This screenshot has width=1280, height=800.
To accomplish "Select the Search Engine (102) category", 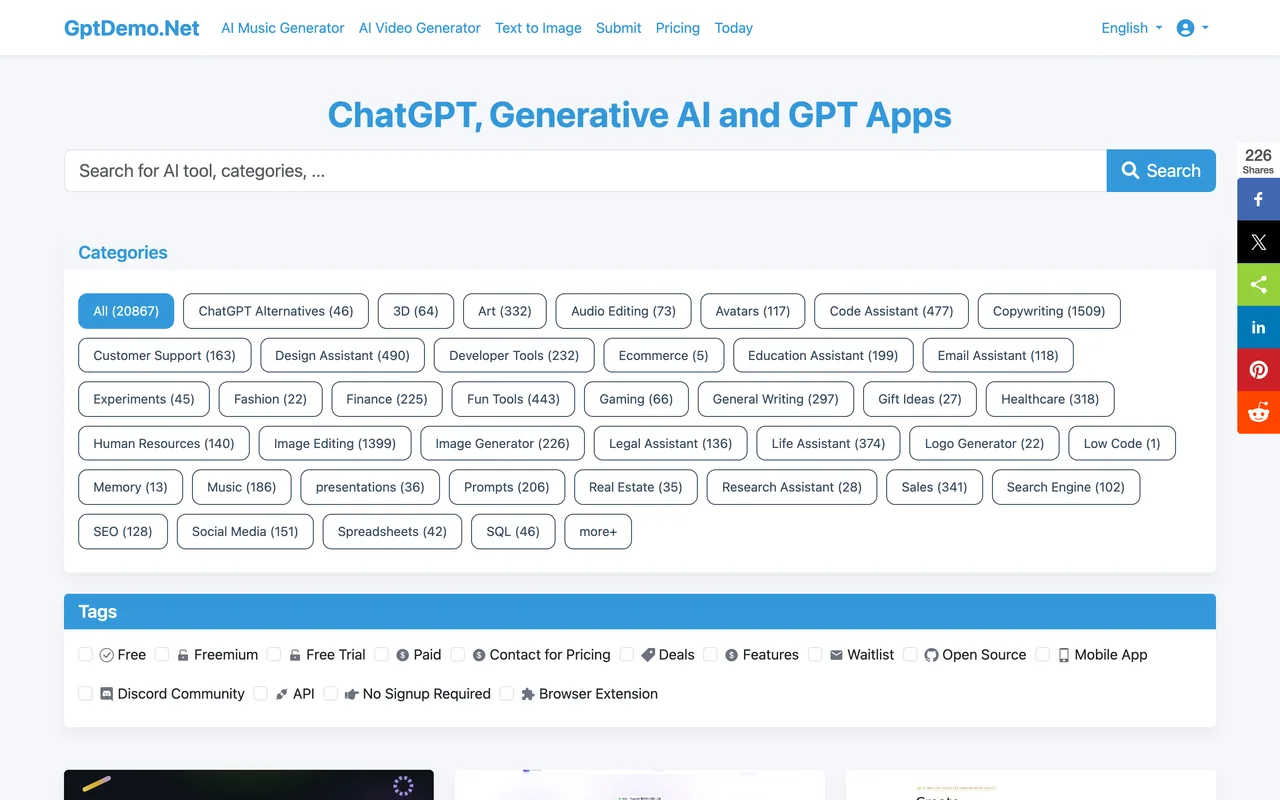I will (x=1066, y=487).
